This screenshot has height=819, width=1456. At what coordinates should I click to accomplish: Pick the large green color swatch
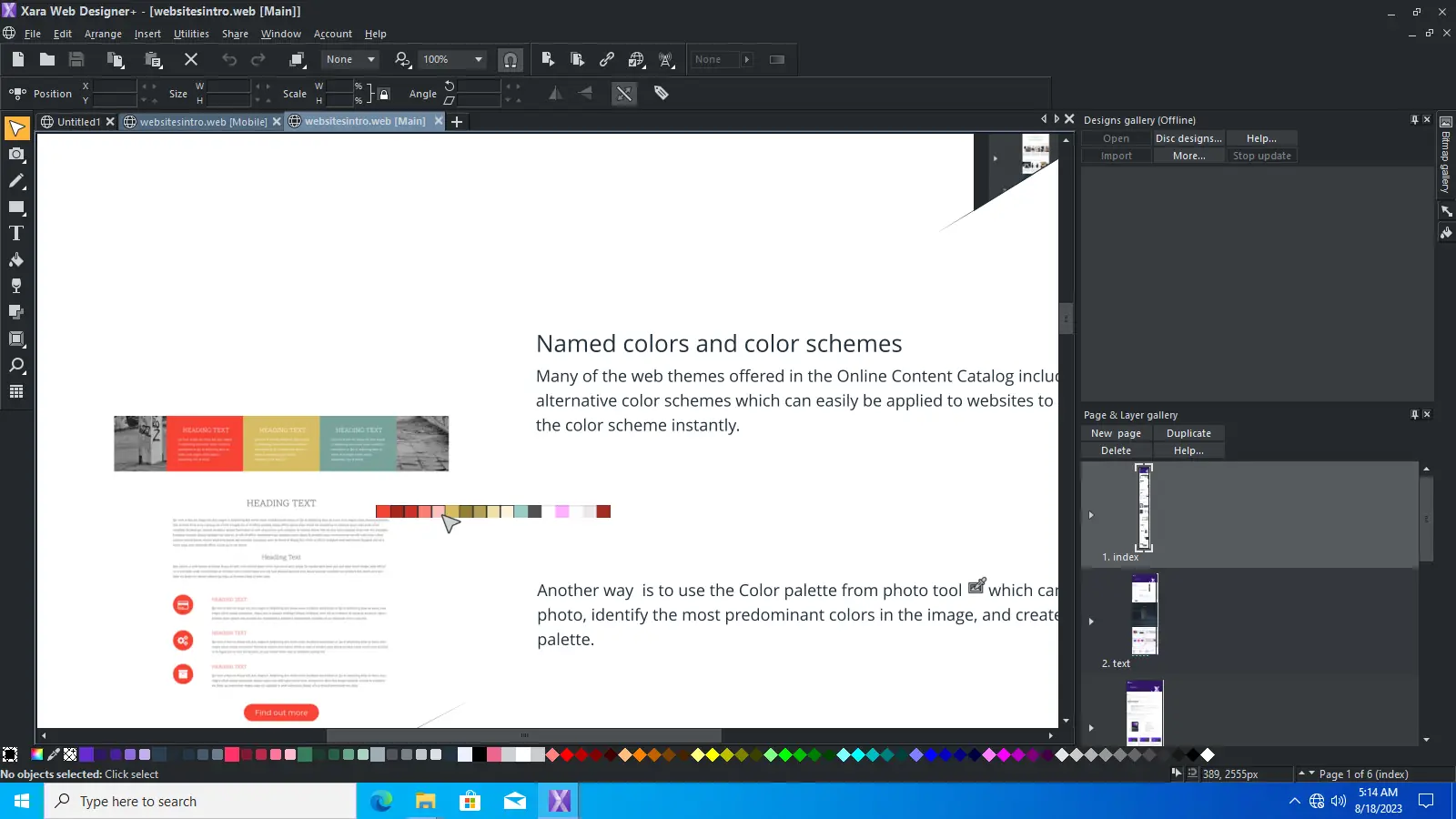[x=305, y=754]
